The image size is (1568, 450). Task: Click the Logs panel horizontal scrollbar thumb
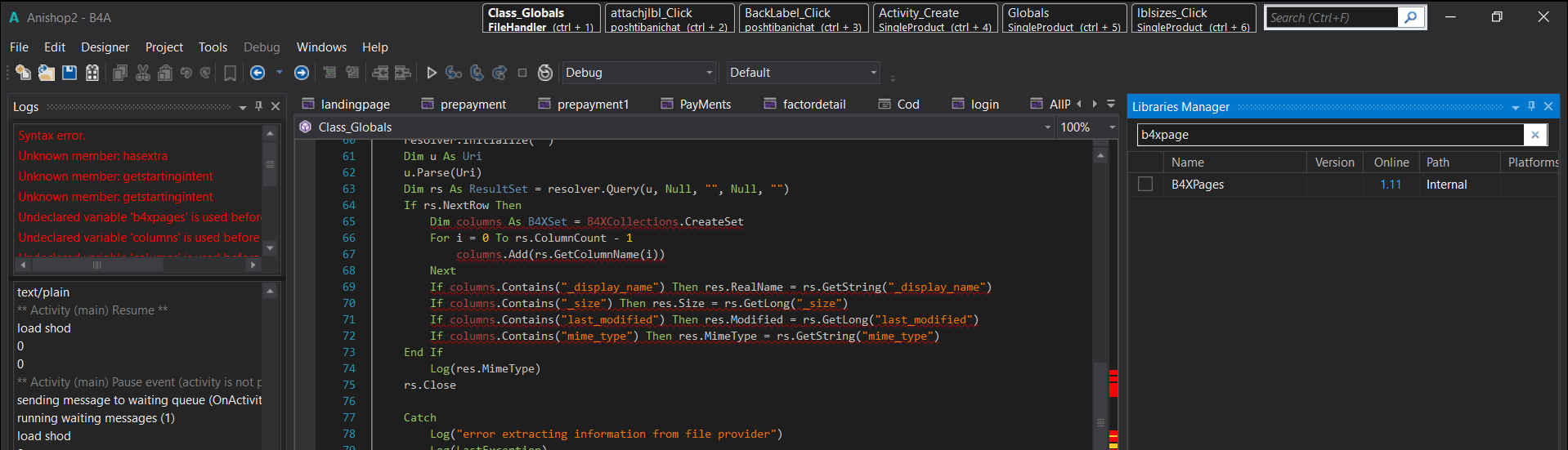(96, 265)
